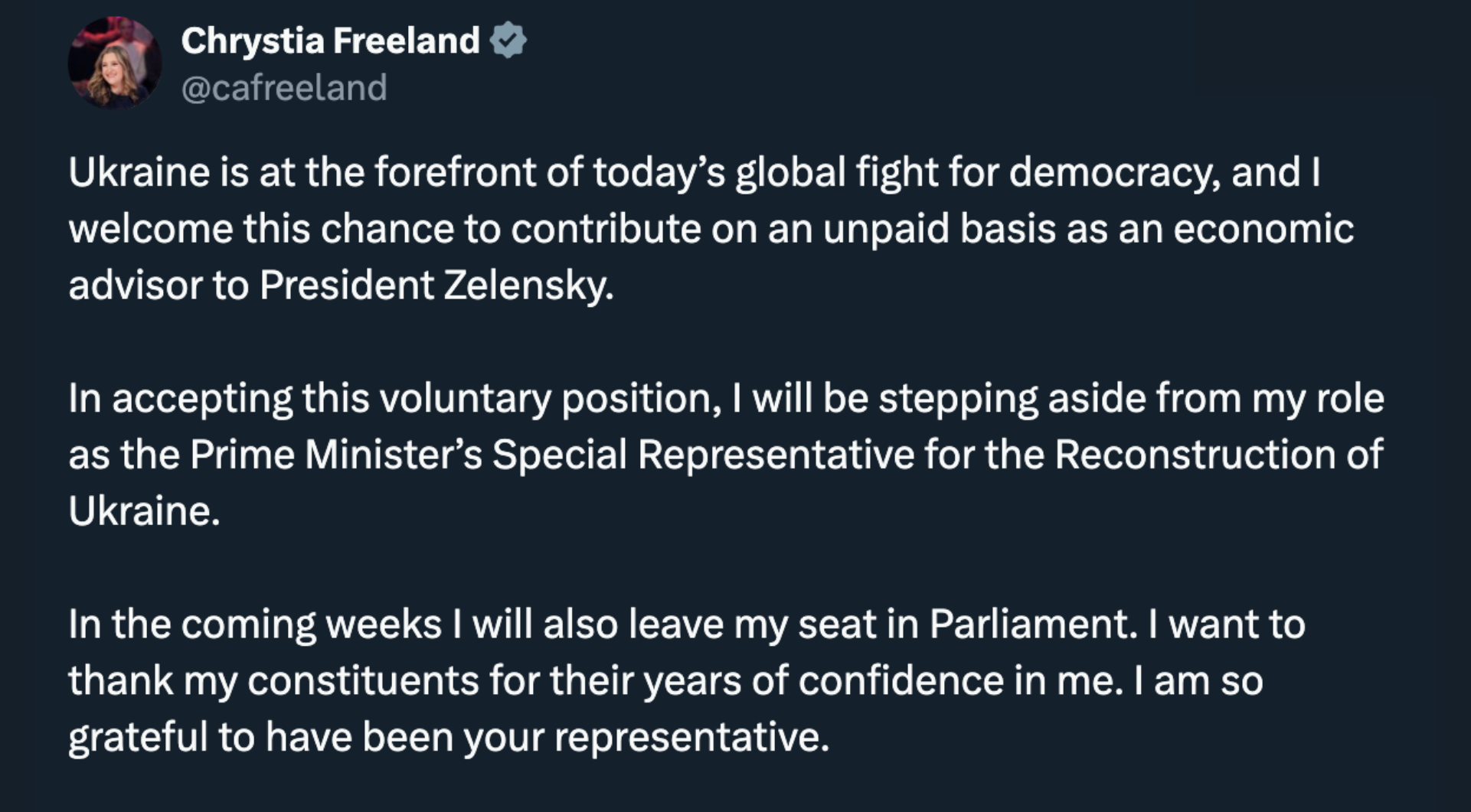Click the words "Prime Minister's"
The image size is (1471, 812).
(335, 455)
